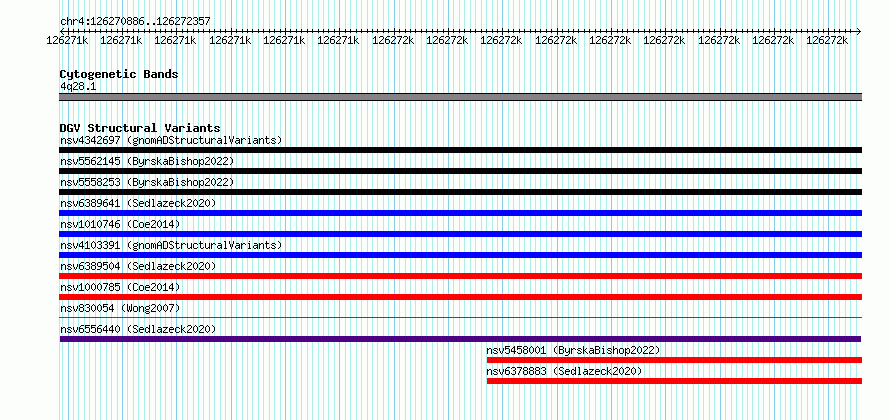Click the blue bar under nsv1010746
The width and height of the screenshot is (890, 420).
[460, 234]
